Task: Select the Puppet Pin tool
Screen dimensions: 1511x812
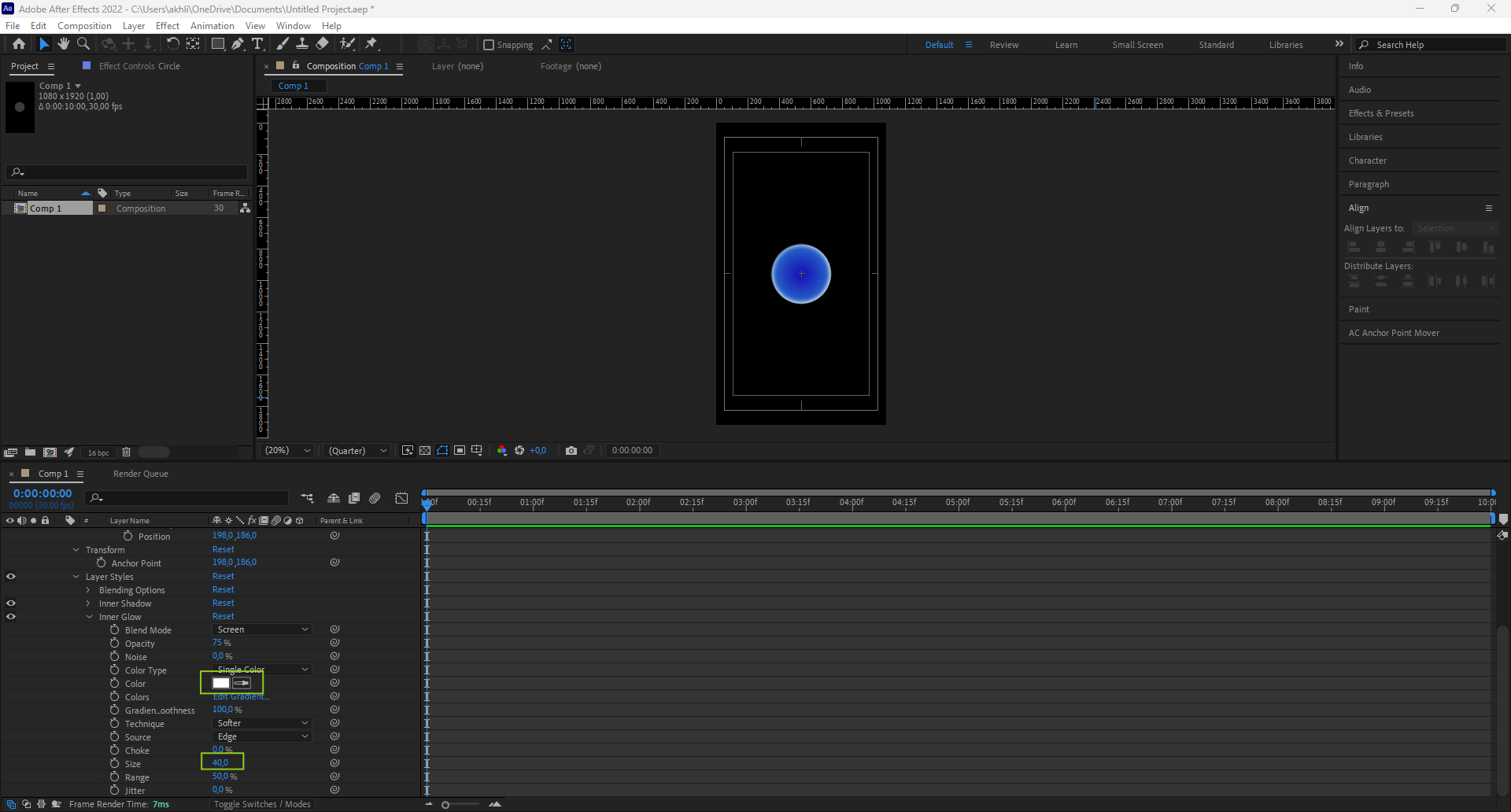Action: pos(371,44)
